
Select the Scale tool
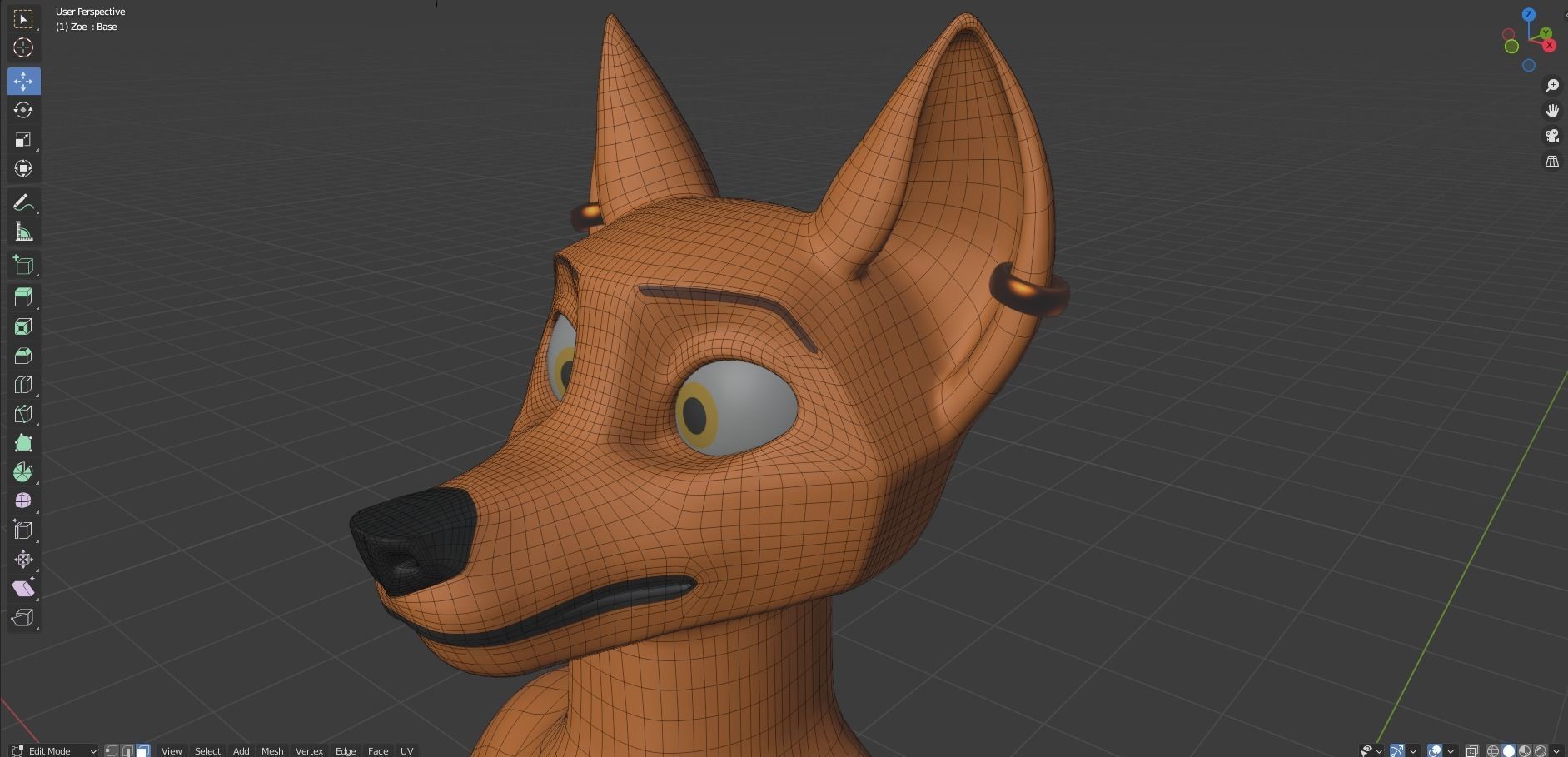pyautogui.click(x=23, y=139)
